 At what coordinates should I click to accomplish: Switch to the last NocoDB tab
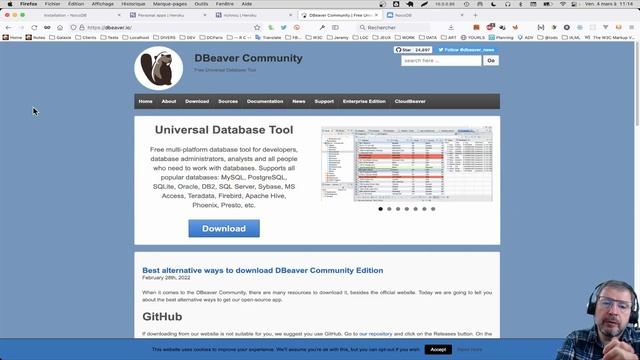point(424,15)
